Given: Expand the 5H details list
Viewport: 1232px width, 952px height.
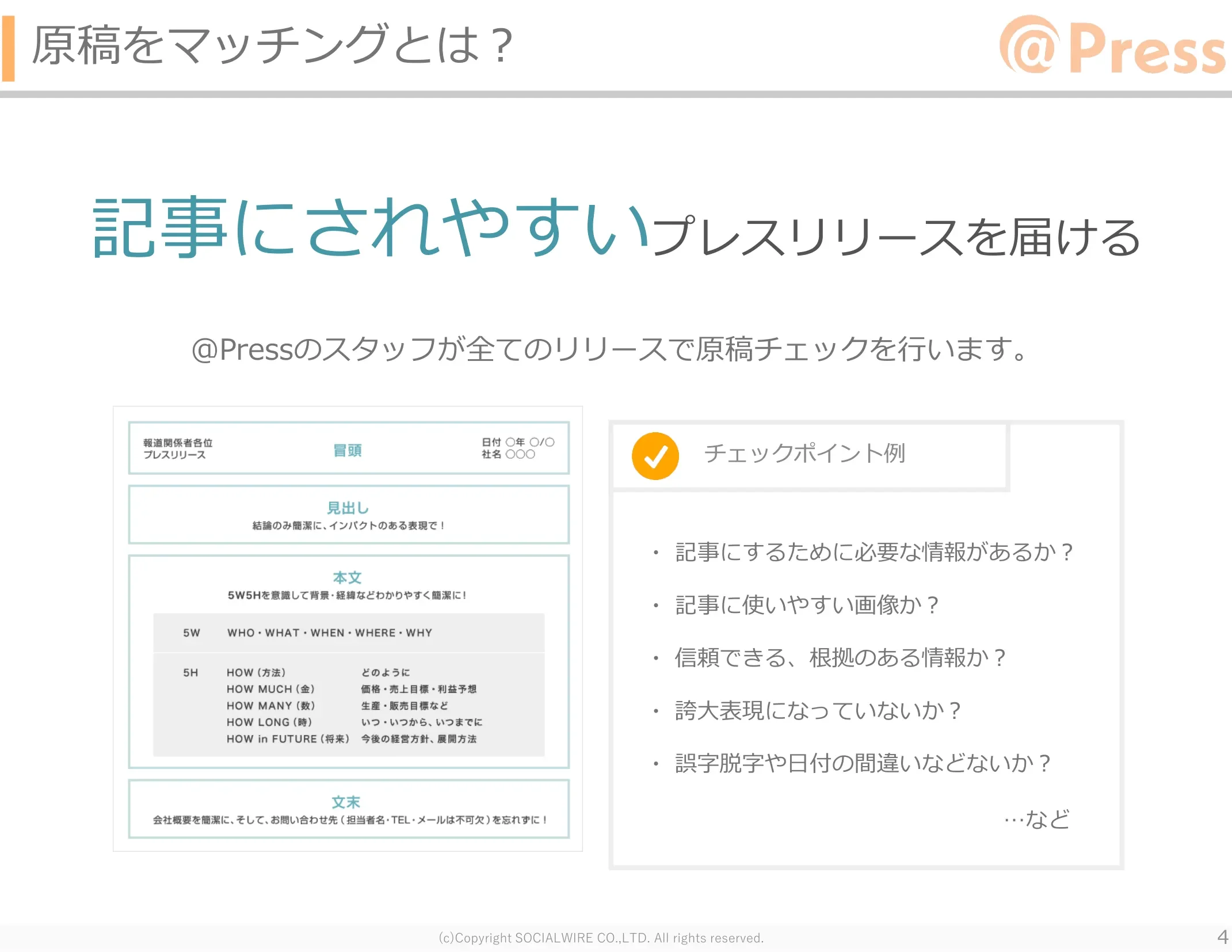Looking at the screenshot, I should (348, 705).
